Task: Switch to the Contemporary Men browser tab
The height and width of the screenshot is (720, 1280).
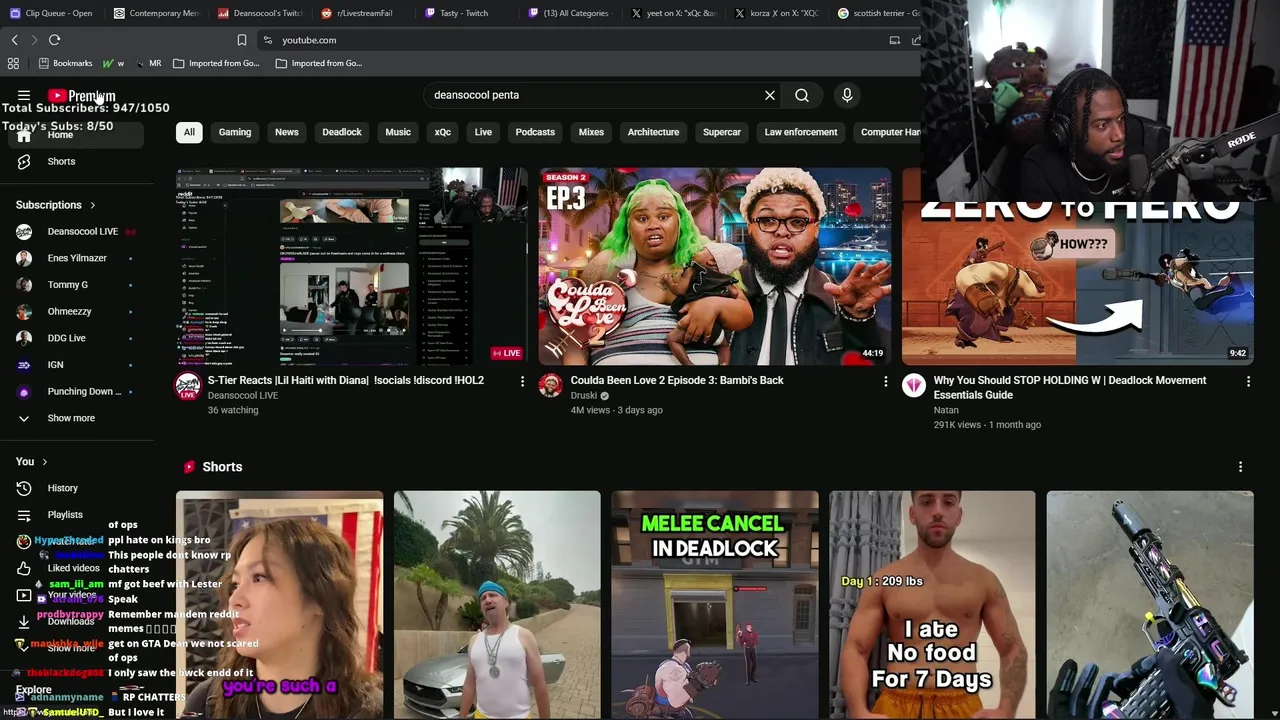Action: coord(157,13)
